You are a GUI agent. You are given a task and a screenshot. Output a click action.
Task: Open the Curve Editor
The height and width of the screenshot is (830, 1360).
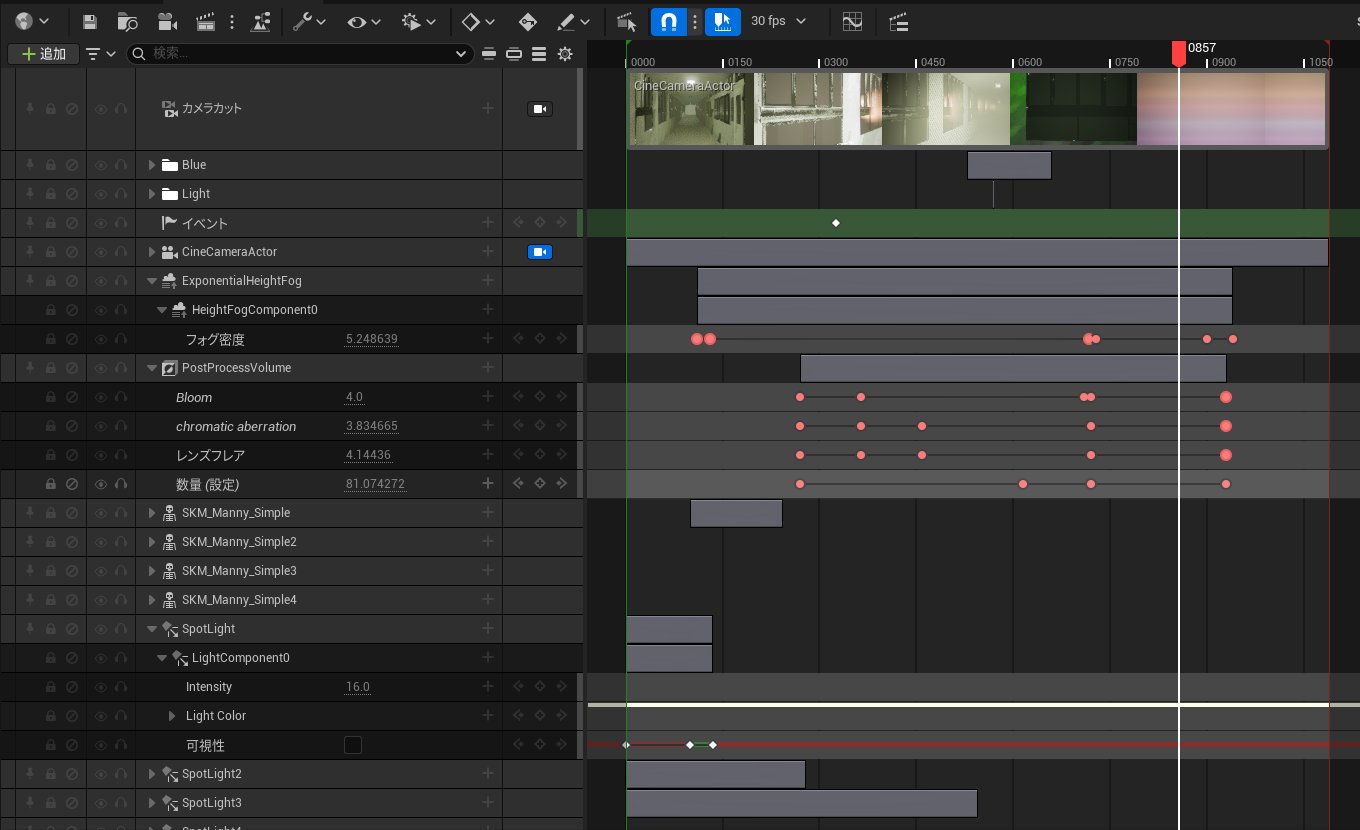click(852, 21)
